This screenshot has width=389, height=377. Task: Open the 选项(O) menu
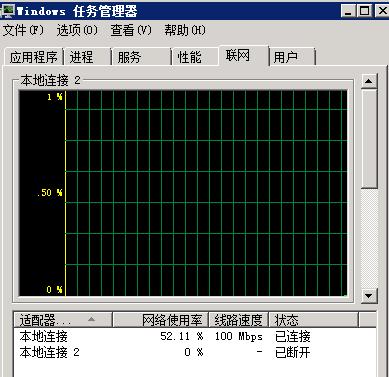coord(77,30)
